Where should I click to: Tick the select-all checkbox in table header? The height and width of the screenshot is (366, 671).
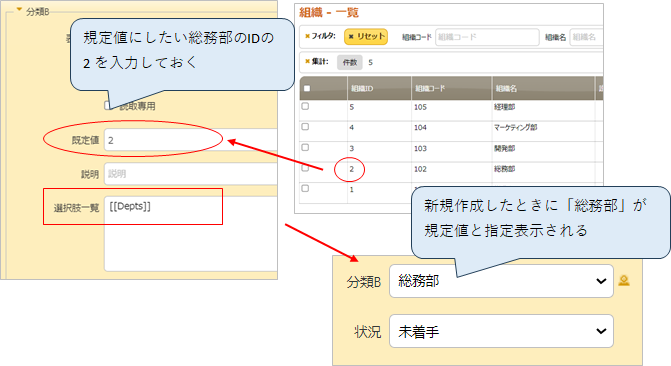coord(307,89)
